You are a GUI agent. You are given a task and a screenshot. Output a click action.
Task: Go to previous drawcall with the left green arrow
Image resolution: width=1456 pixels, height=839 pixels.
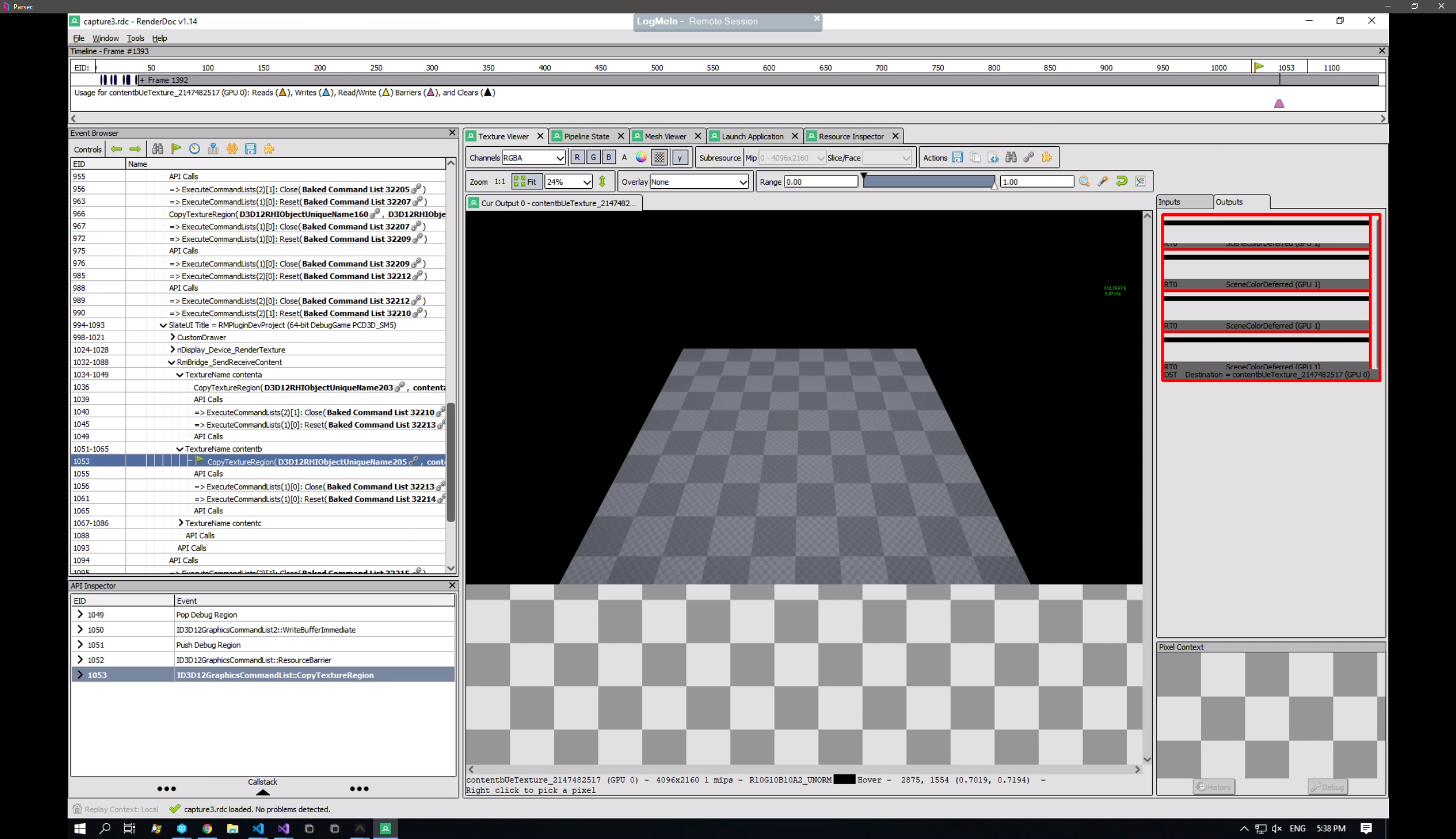point(116,149)
